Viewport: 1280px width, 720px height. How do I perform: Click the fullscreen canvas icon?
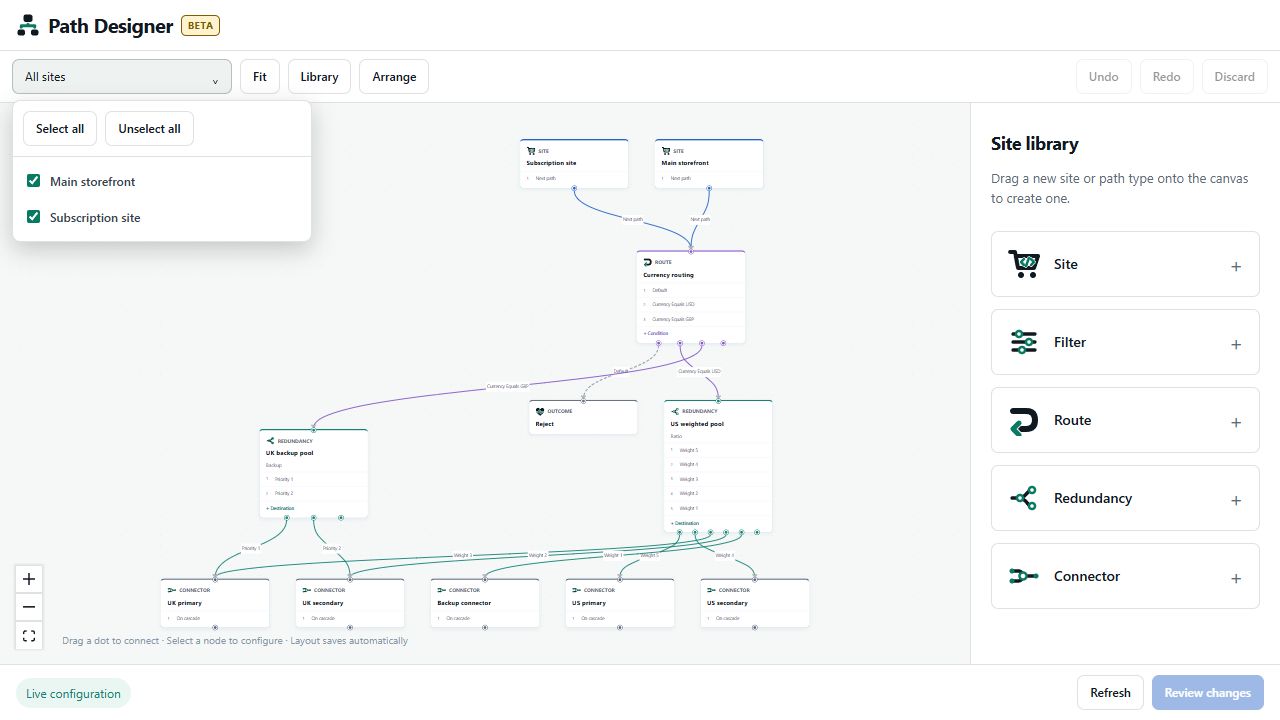pos(29,635)
